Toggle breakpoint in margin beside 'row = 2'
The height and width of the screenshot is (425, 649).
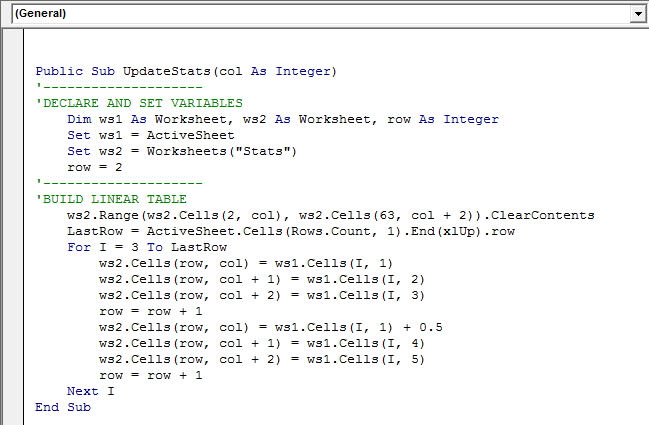point(12,167)
